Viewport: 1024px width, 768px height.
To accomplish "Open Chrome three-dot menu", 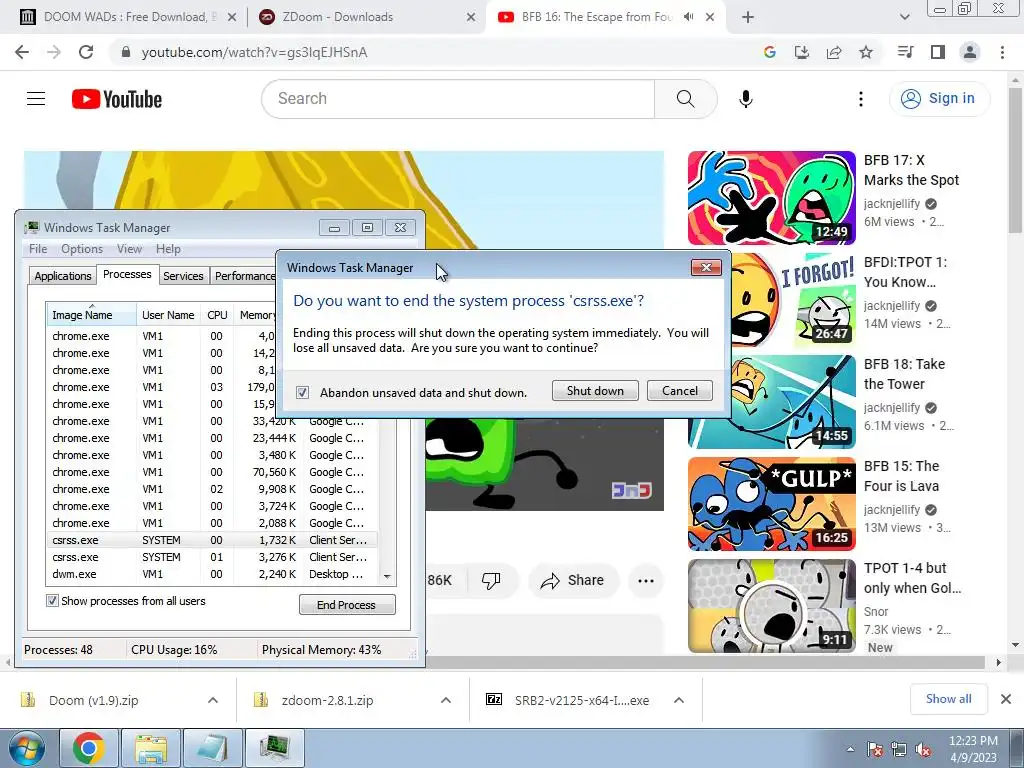I will (x=1002, y=52).
